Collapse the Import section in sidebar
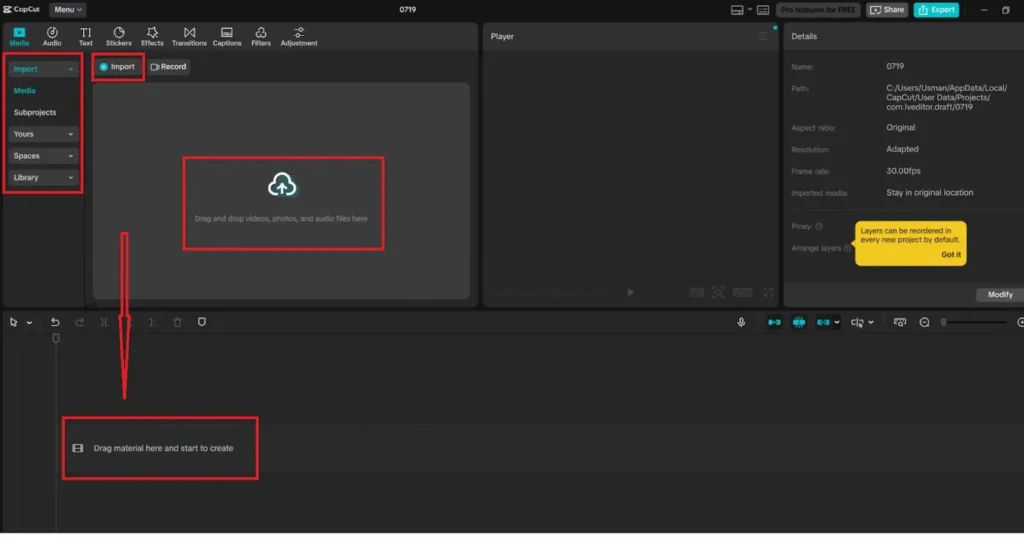Viewport: 1024px width, 544px height. tap(43, 69)
